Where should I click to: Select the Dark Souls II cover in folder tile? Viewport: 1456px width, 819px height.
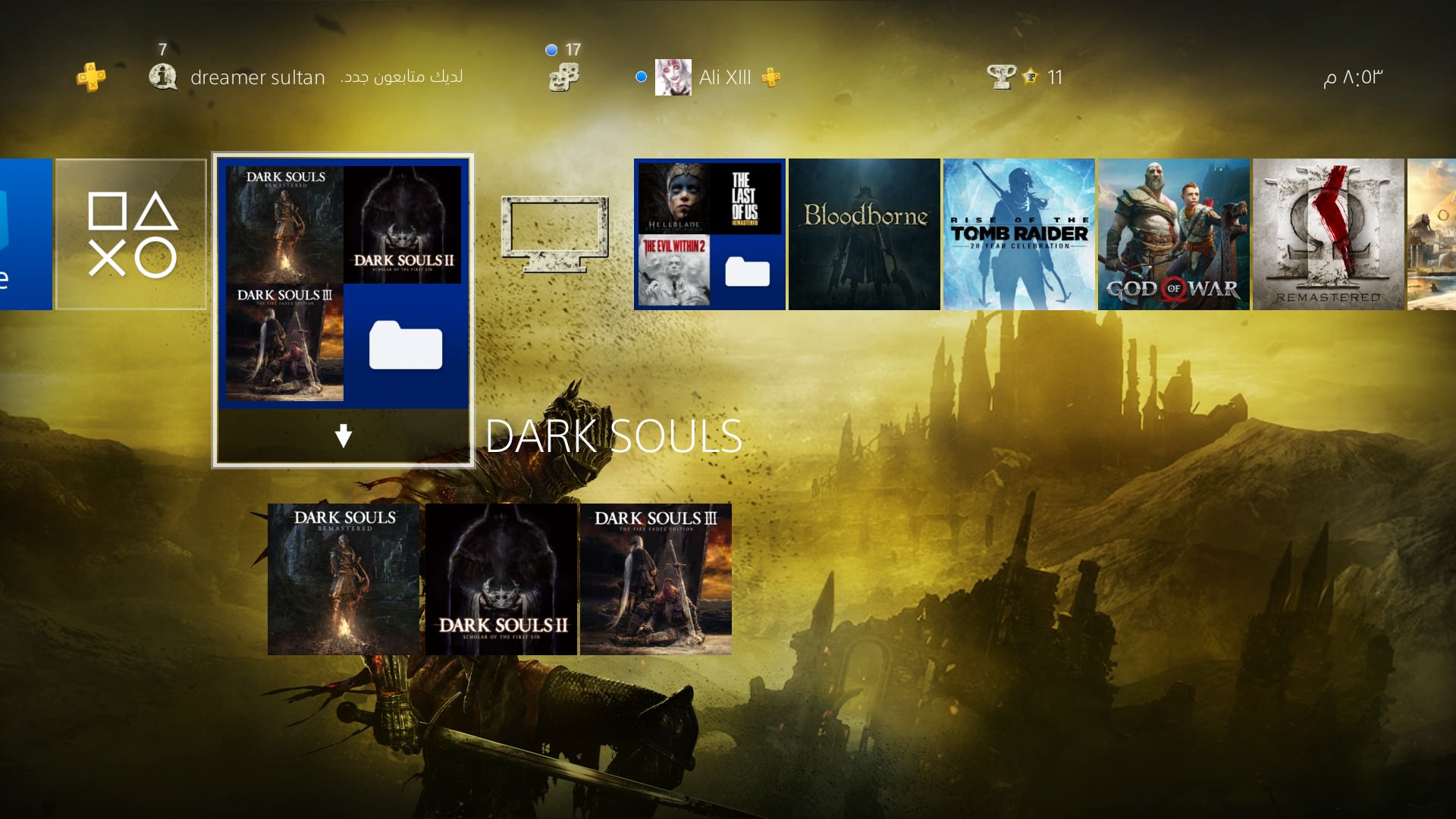click(402, 224)
